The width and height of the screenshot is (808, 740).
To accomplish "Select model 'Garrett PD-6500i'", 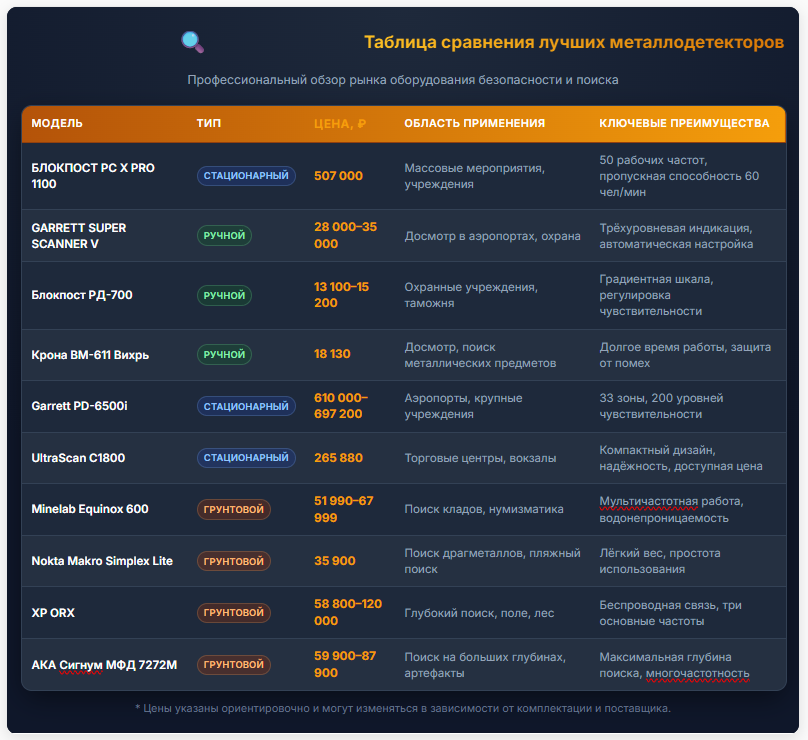I will [x=79, y=406].
